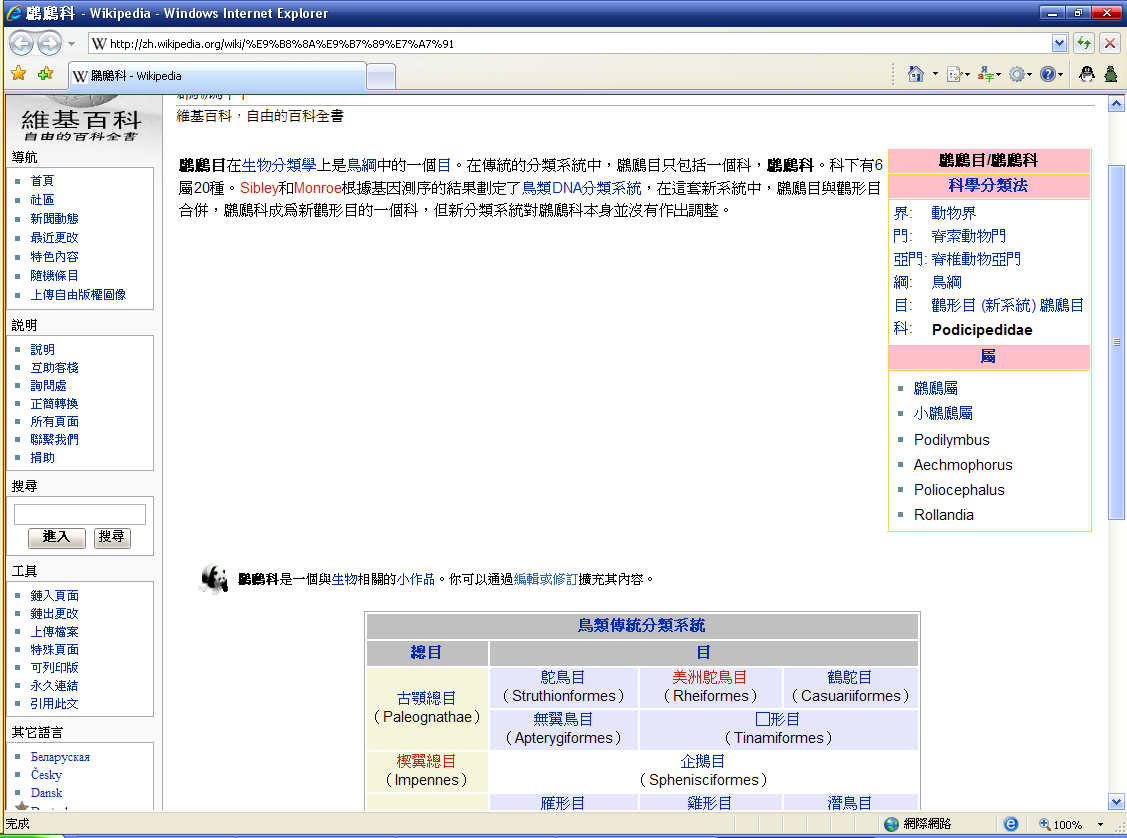Click the Add to Favorites icon
1127x838 pixels.
tap(44, 74)
